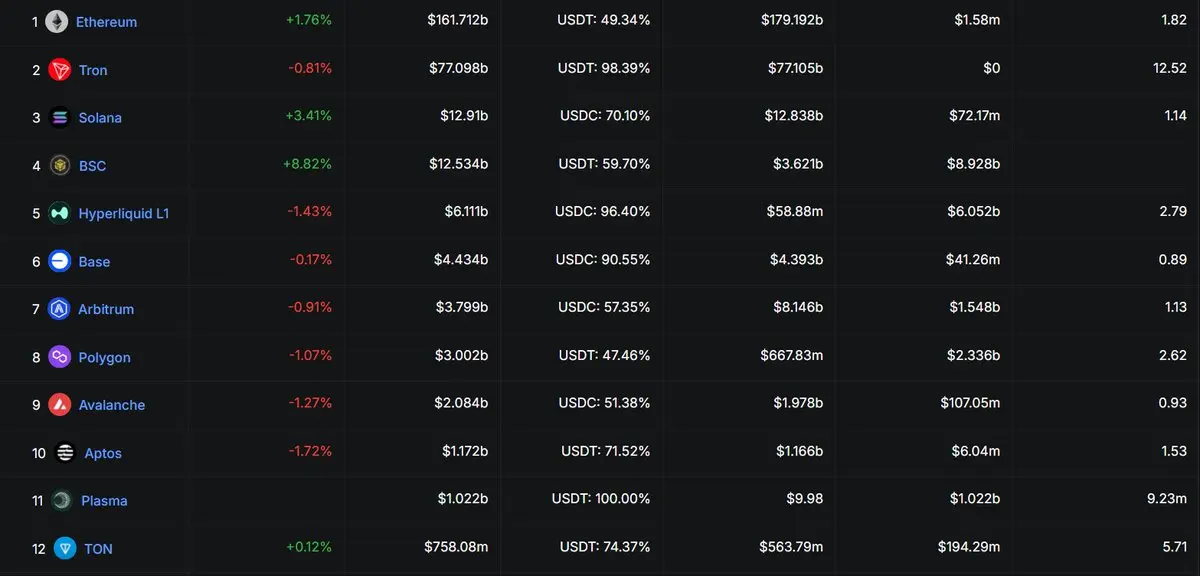Click the purple Polygon logo icon
The width and height of the screenshot is (1200, 576).
(x=60, y=357)
